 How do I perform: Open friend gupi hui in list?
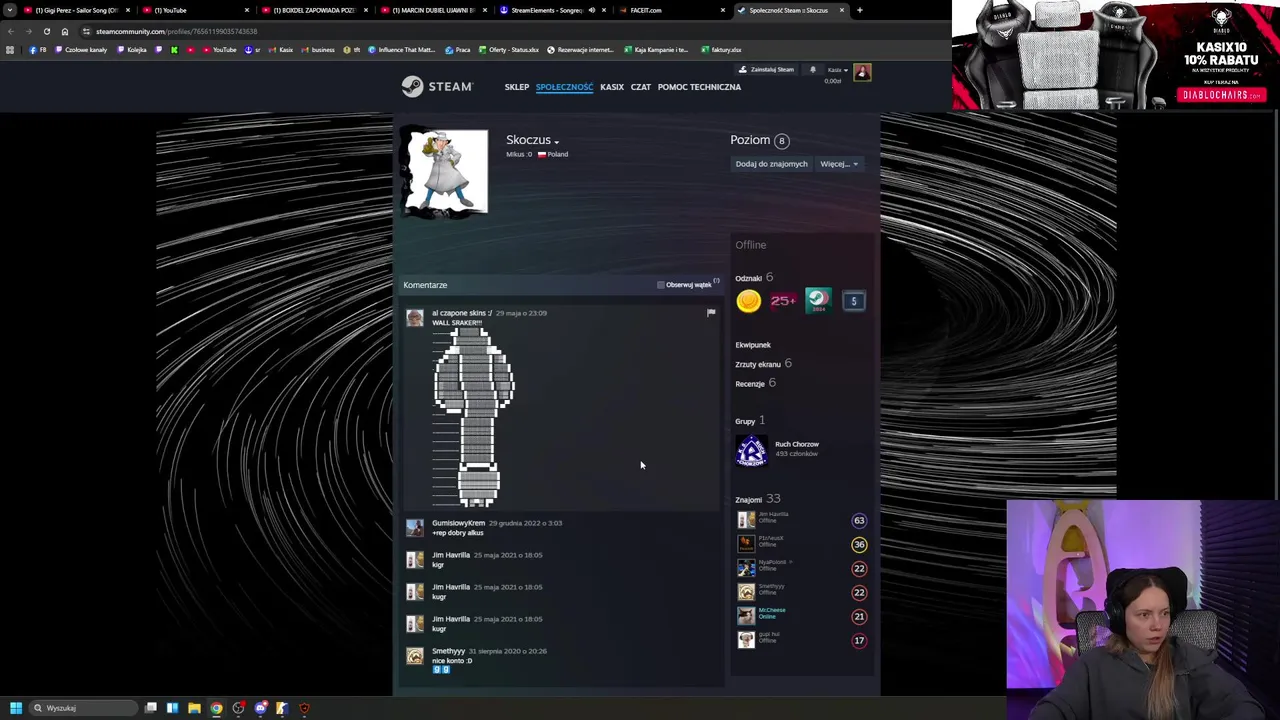point(801,640)
